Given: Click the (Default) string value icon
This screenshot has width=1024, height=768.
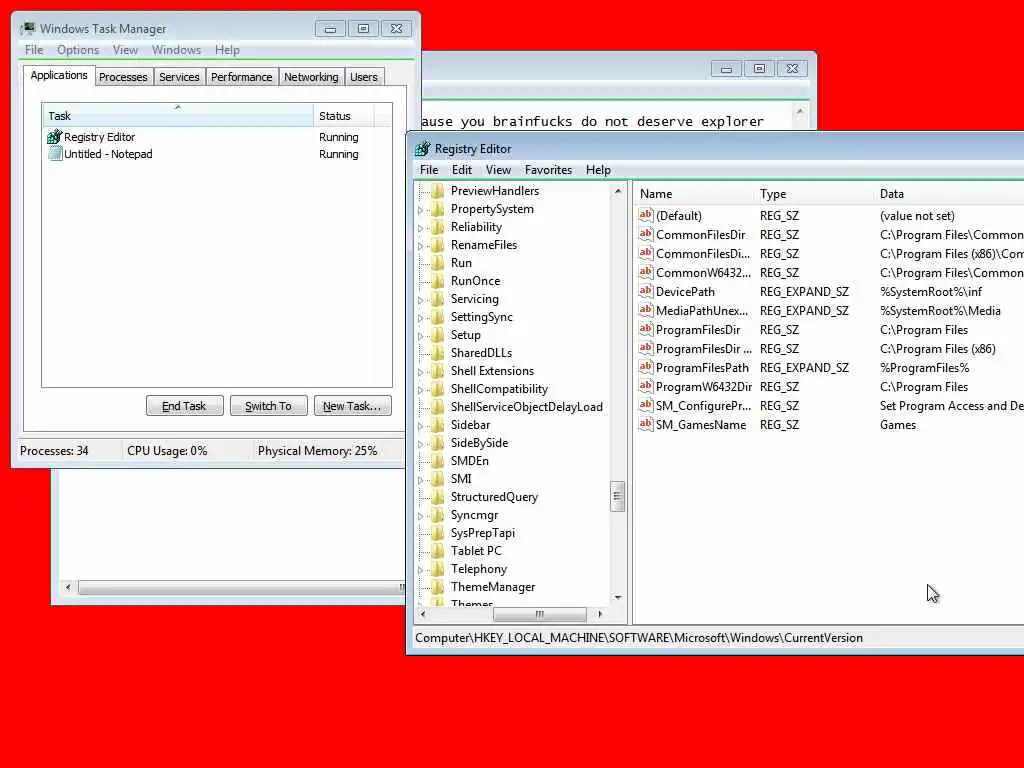Looking at the screenshot, I should pyautogui.click(x=646, y=215).
